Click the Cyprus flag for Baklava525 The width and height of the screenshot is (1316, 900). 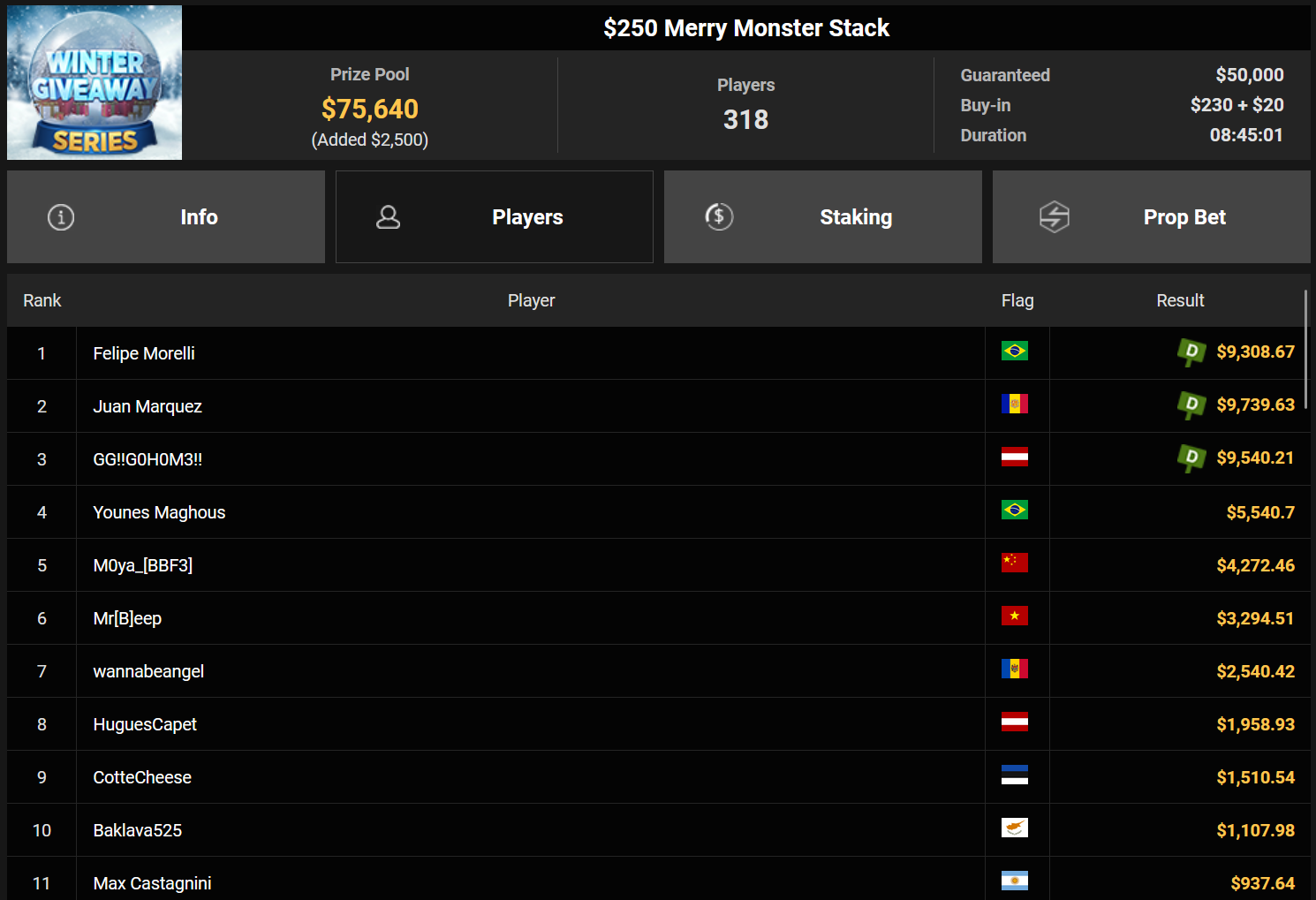(x=1015, y=828)
